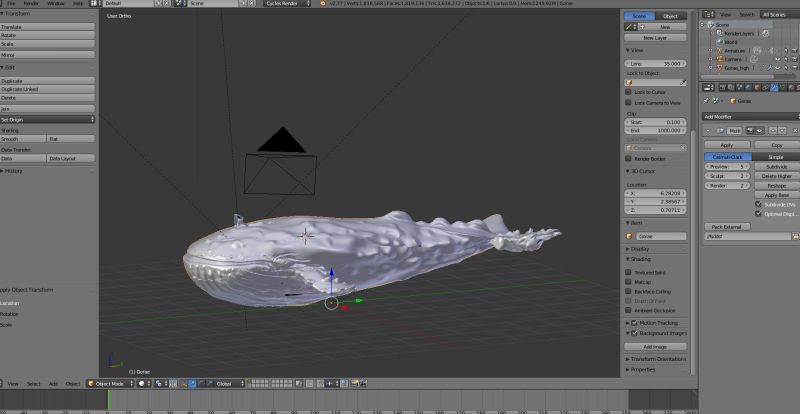The image size is (800, 414).
Task: Click Apply on the Multires modifier
Action: coord(727,145)
